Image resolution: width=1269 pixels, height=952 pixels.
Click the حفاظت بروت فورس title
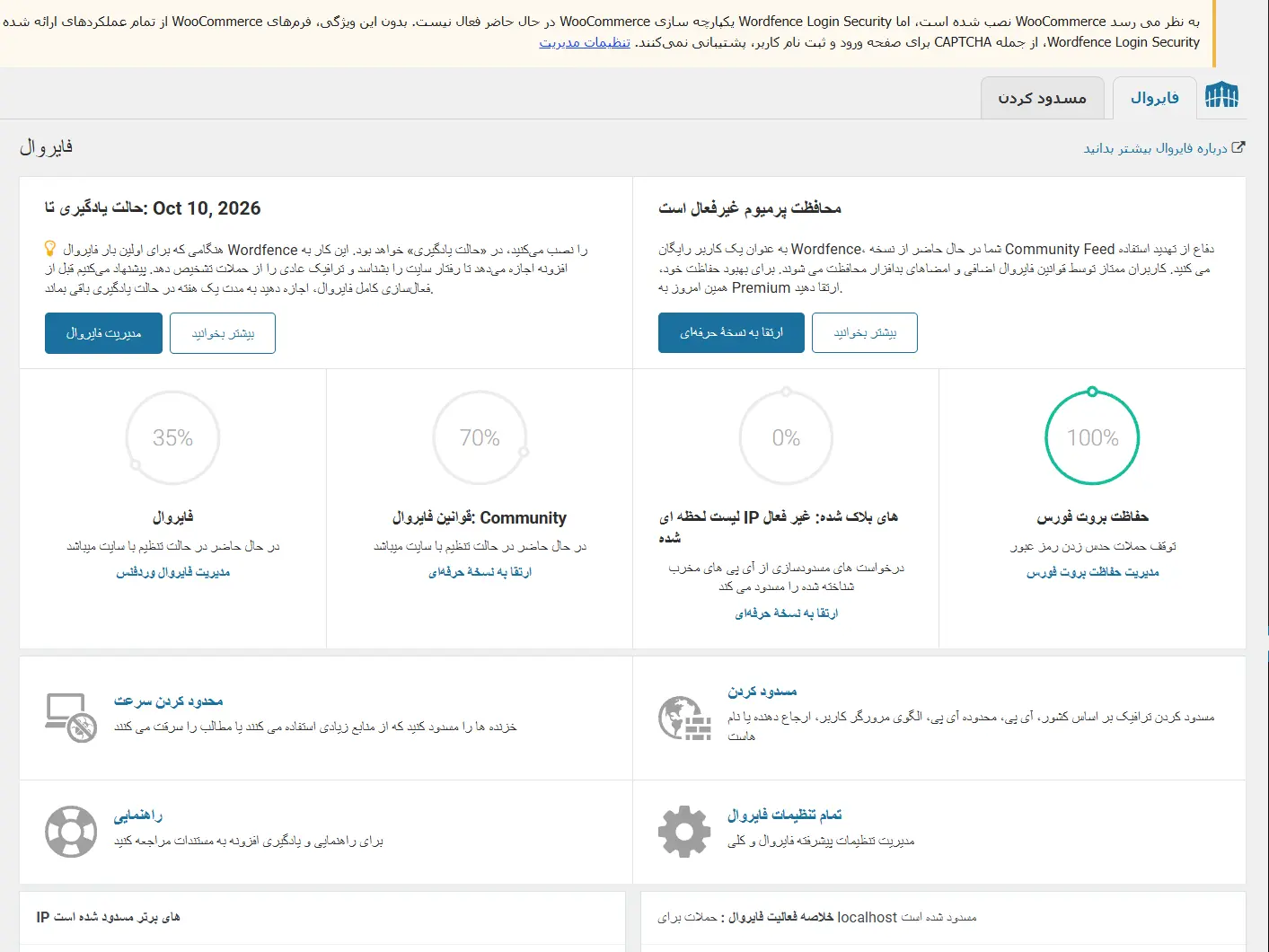[x=1092, y=517]
